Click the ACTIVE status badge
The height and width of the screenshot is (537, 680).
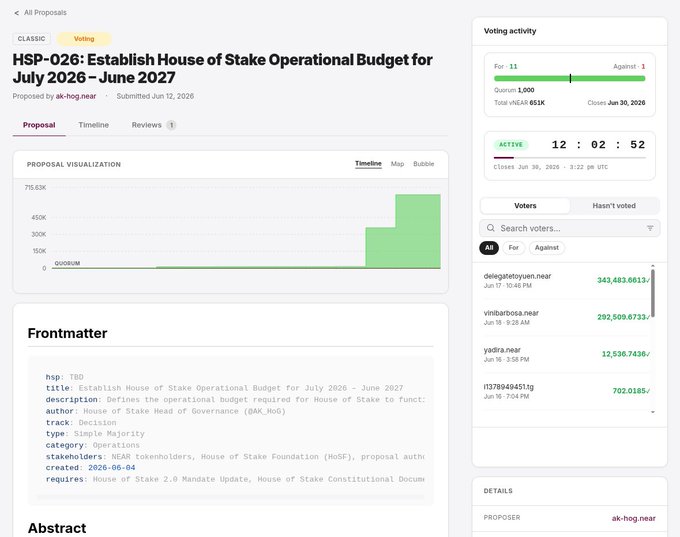click(511, 145)
